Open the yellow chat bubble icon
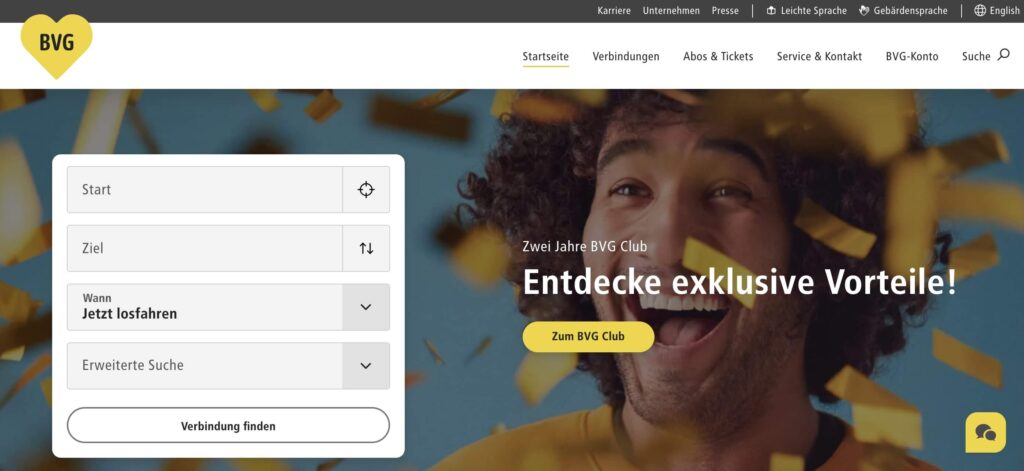This screenshot has width=1024, height=471. point(985,432)
